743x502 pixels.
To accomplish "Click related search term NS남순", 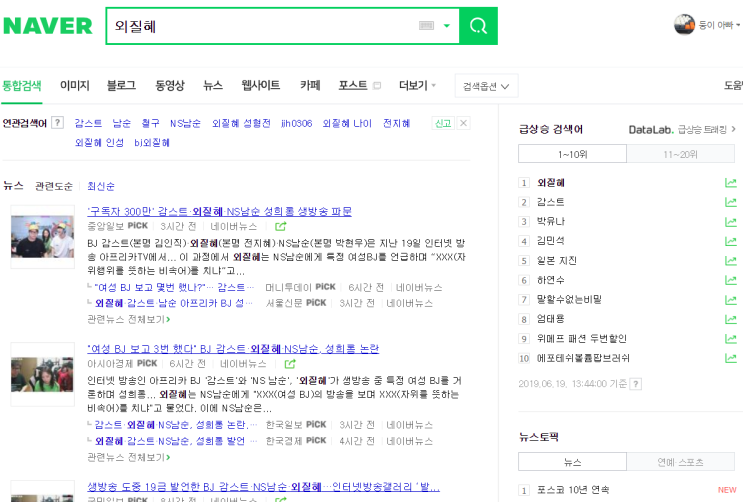I will (185, 123).
